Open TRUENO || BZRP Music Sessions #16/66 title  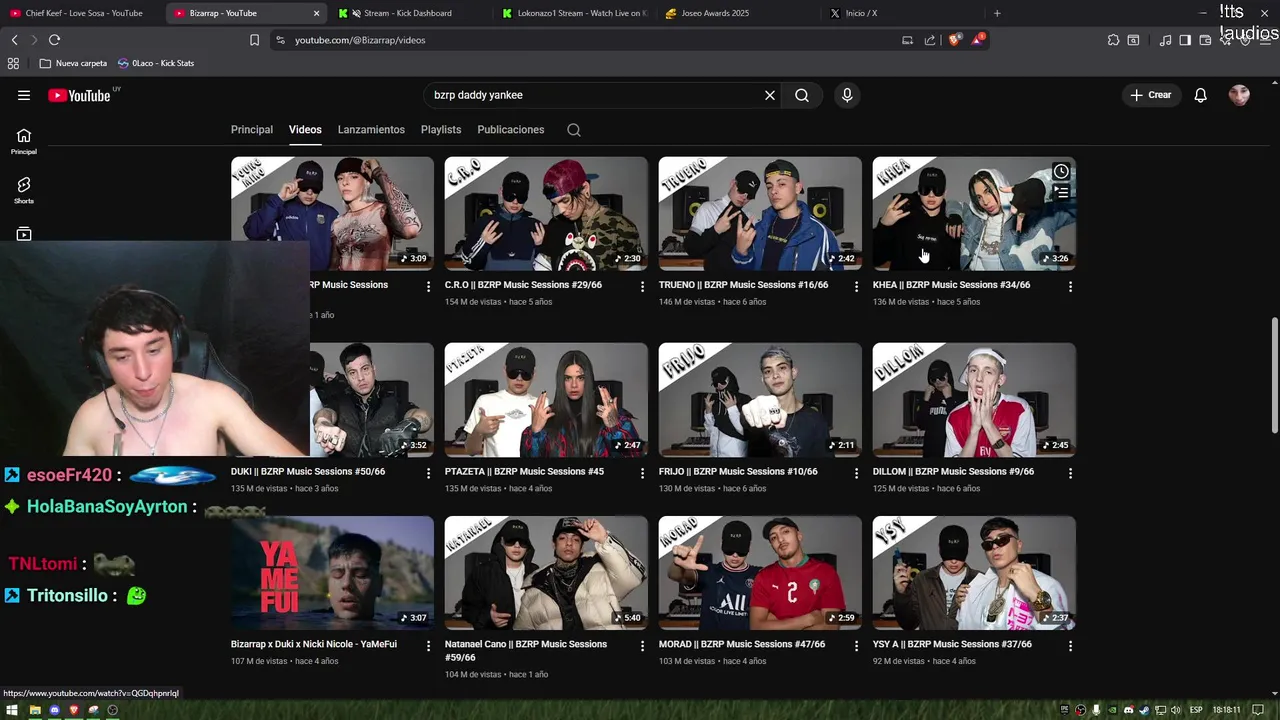point(743,285)
